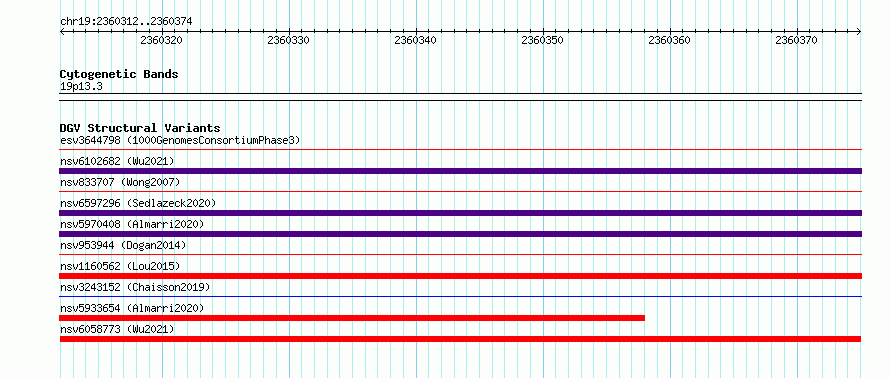This screenshot has width=890, height=378.
Task: Select the nsv6597296 purple variant bar
Action: [460, 213]
